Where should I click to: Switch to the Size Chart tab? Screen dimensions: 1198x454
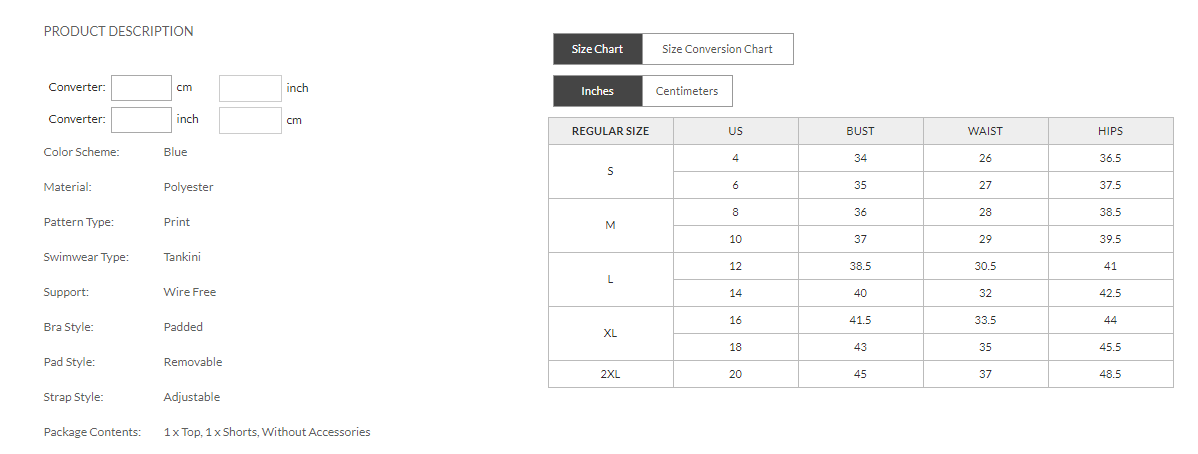(x=597, y=49)
